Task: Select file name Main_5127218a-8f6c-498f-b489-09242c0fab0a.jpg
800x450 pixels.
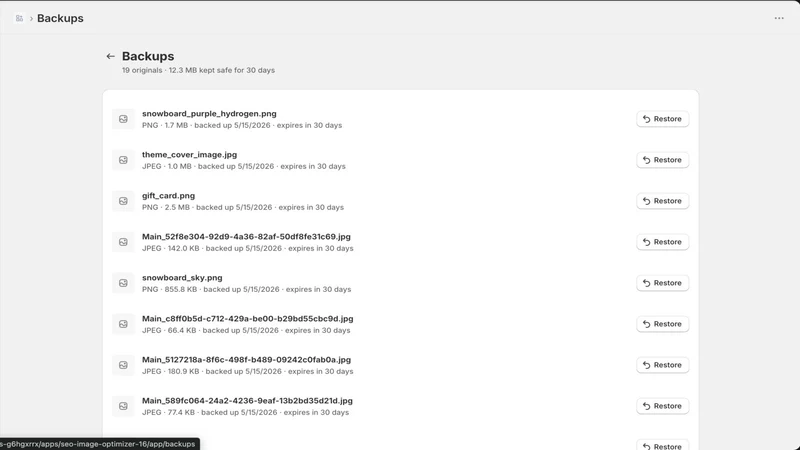Action: click(x=246, y=360)
